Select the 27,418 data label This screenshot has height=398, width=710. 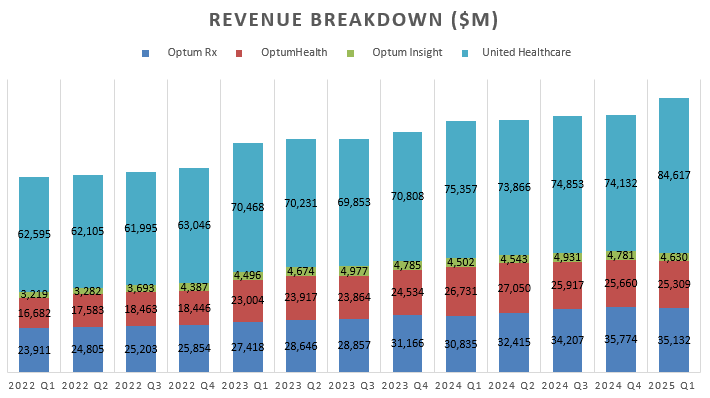tap(247, 347)
